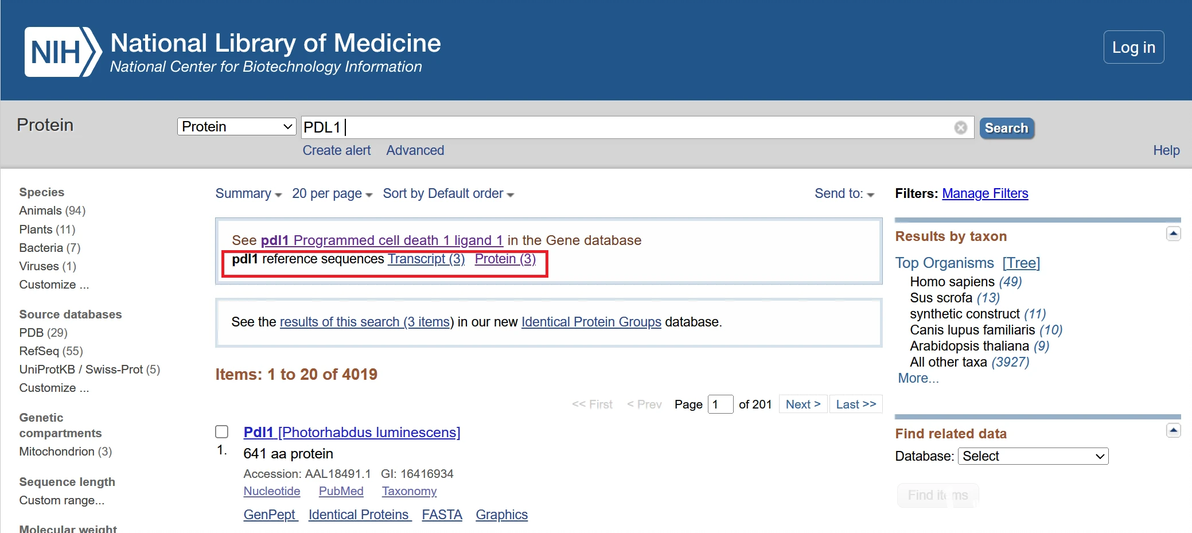This screenshot has width=1192, height=533.
Task: Collapse the Find related data panel
Action: pyautogui.click(x=1173, y=430)
